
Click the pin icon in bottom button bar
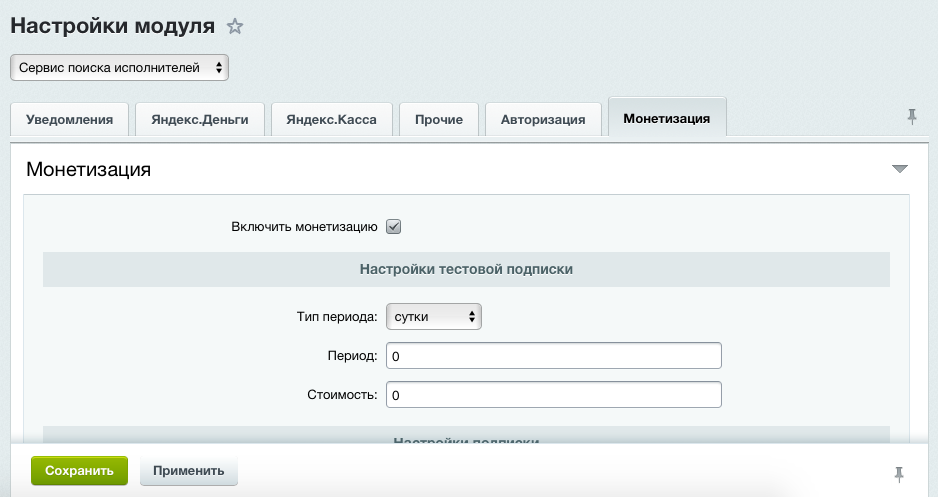[x=899, y=474]
